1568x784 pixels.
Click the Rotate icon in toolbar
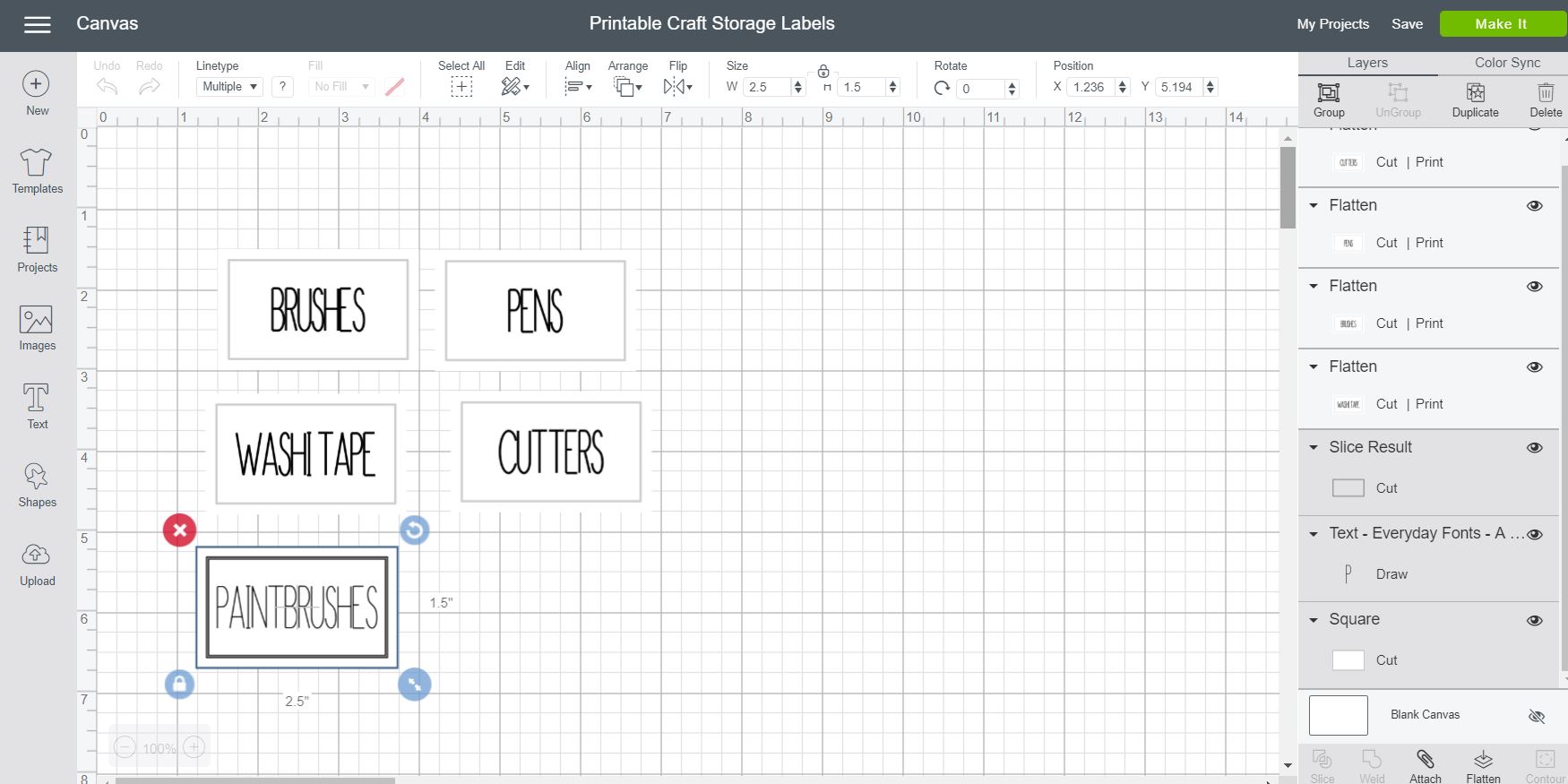tap(942, 88)
